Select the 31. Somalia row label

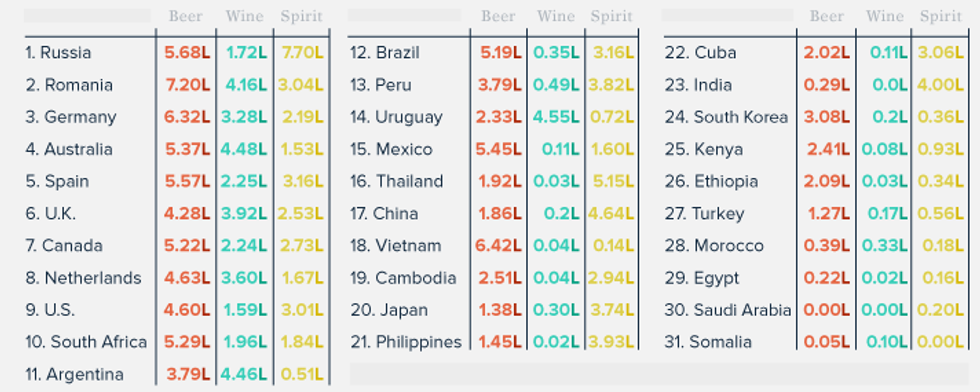pyautogui.click(x=708, y=342)
